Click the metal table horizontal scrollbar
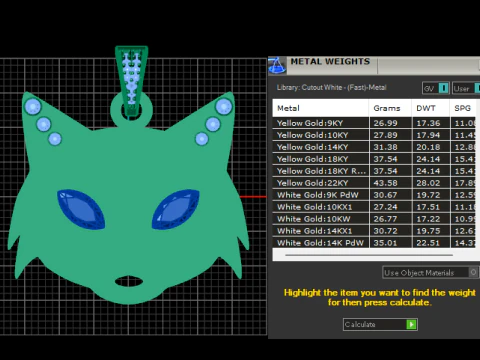 [x=369, y=255]
